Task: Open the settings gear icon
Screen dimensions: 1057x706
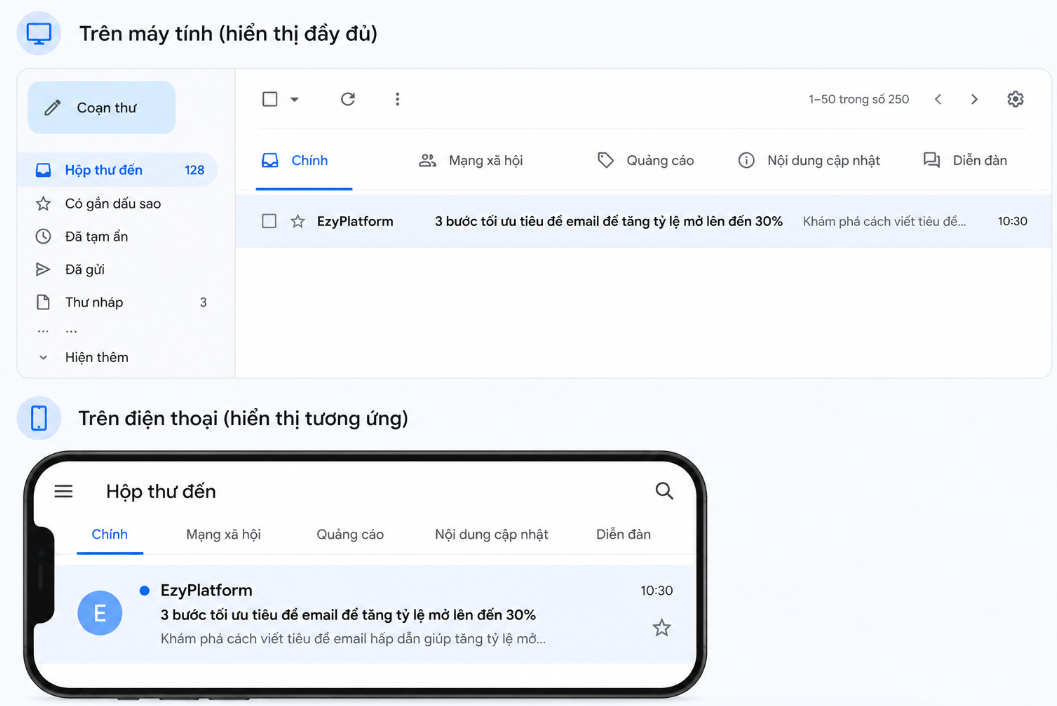Action: tap(1015, 99)
